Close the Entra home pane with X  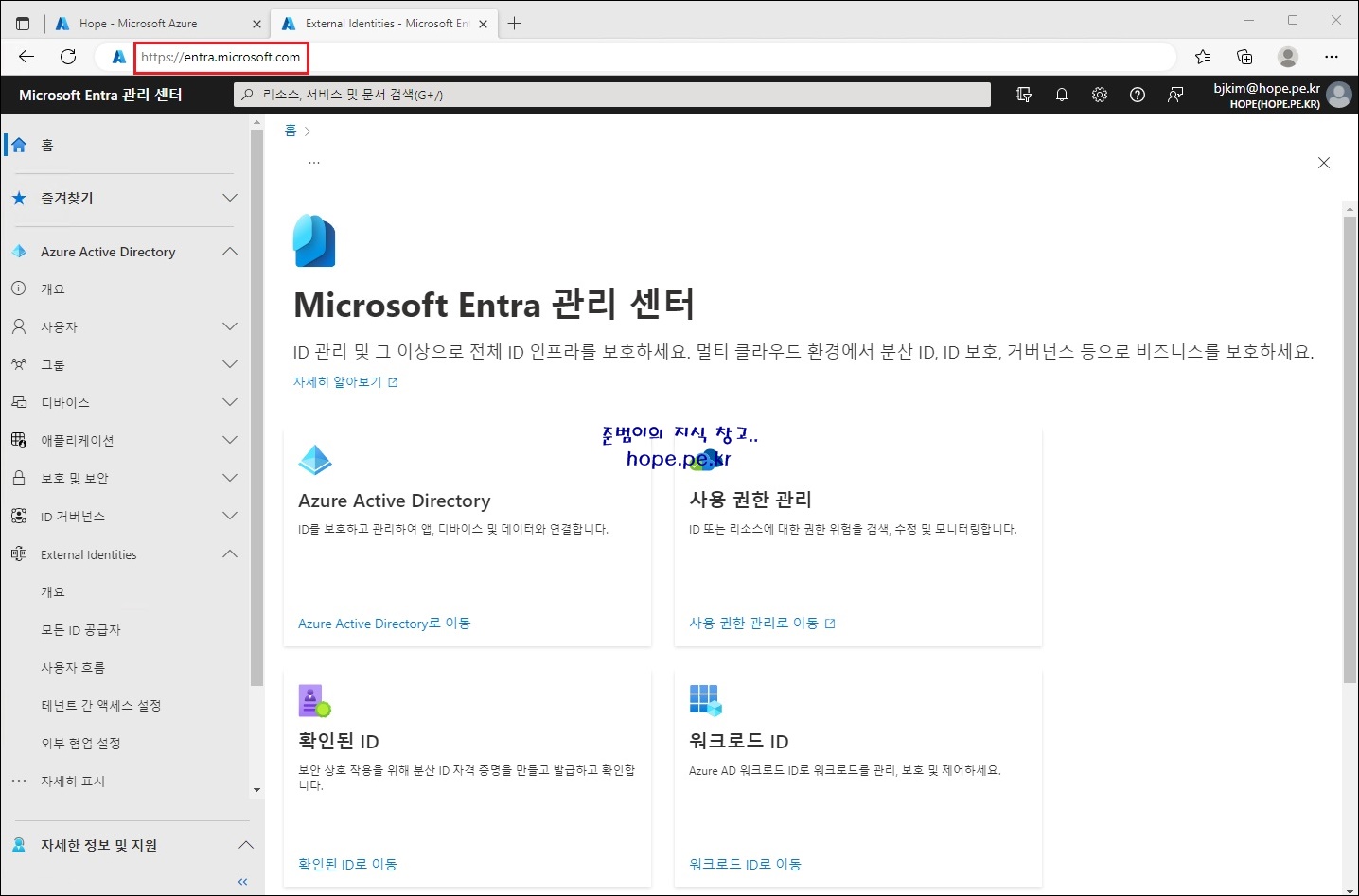click(1324, 163)
